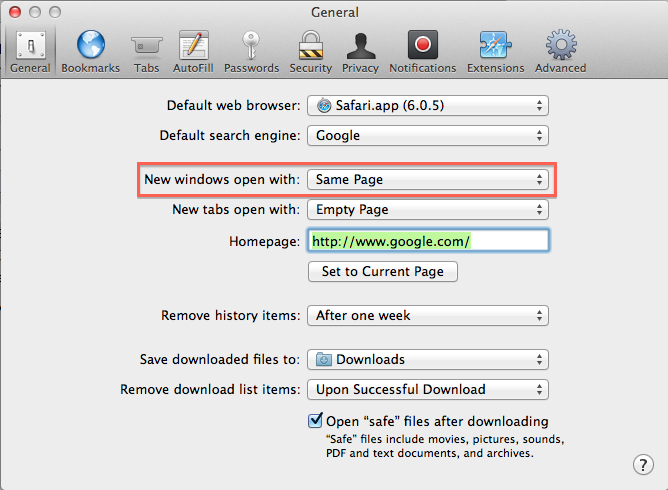Open AutoFill pencil icon pane
Viewport: 668px width, 490px height.
pos(193,52)
